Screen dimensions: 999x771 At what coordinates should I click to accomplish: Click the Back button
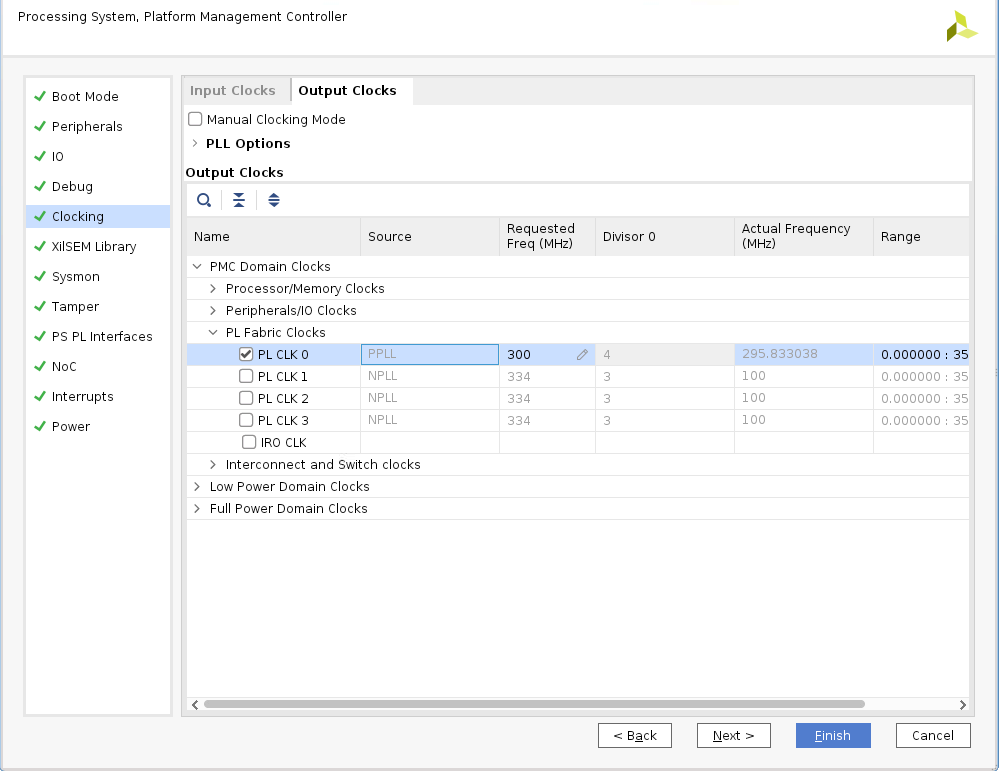click(x=635, y=735)
